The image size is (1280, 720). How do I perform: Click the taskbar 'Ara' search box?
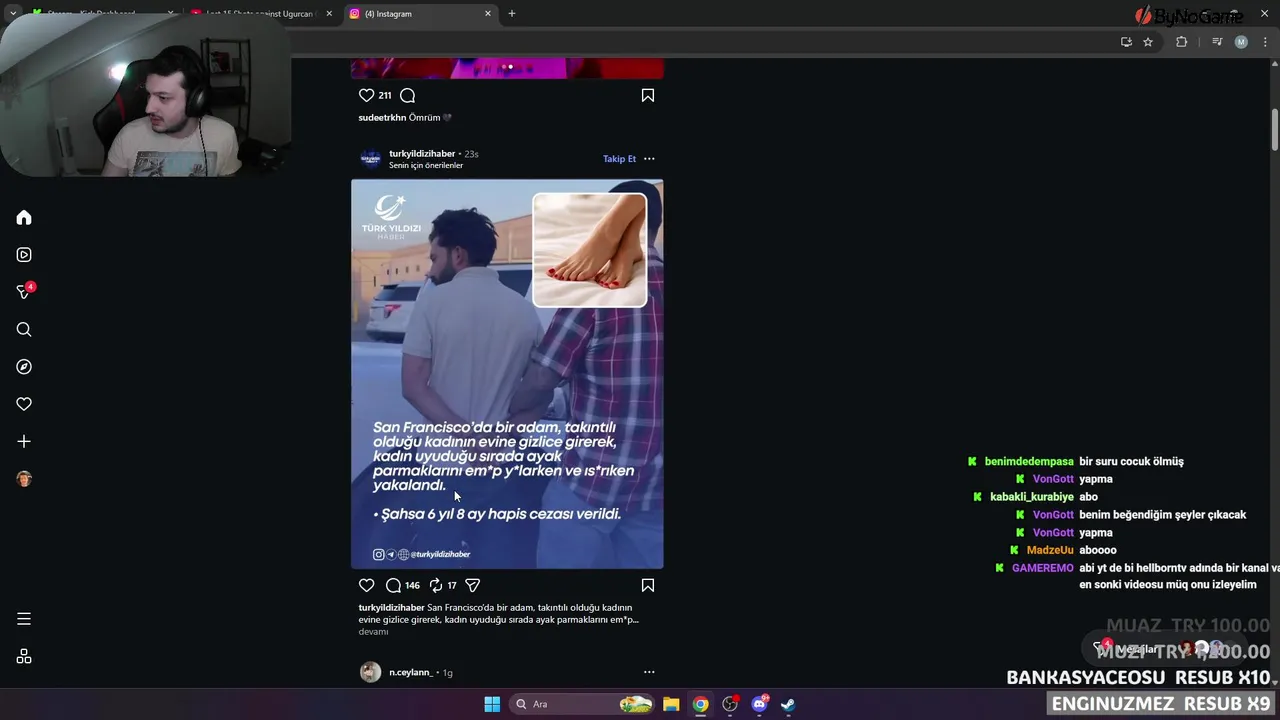coord(582,704)
